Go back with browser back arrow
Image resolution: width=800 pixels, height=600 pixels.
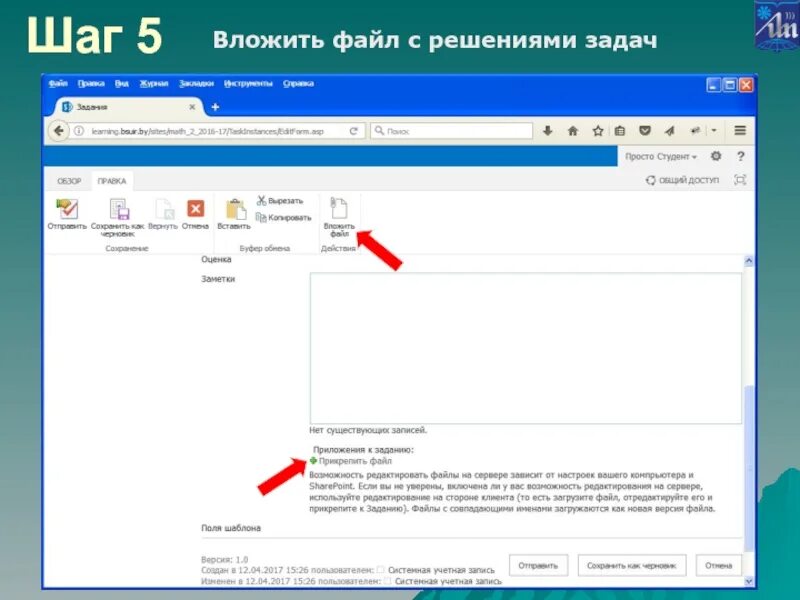[x=59, y=131]
